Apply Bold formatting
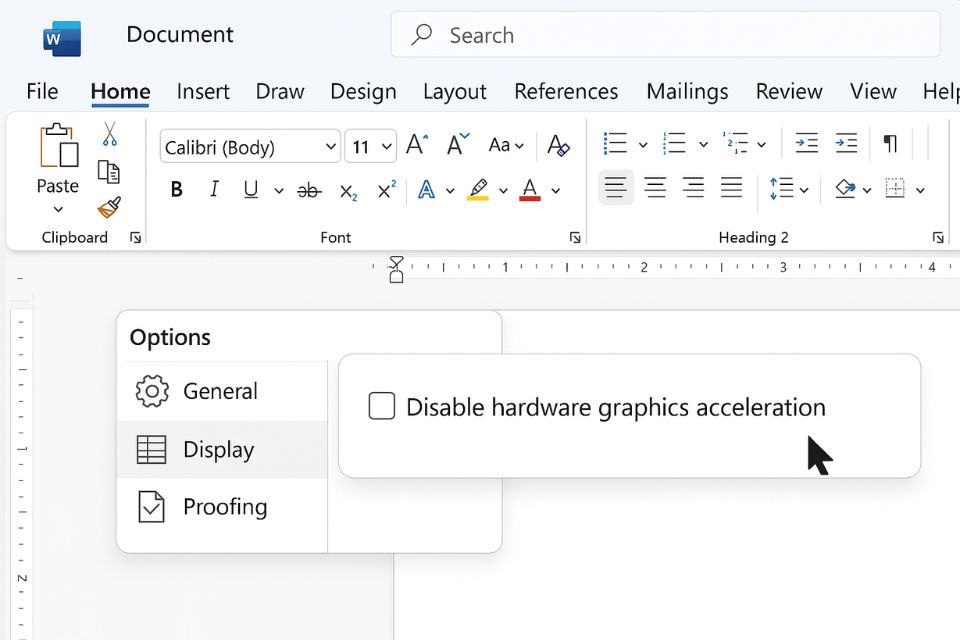This screenshot has height=640, width=960. 176,190
